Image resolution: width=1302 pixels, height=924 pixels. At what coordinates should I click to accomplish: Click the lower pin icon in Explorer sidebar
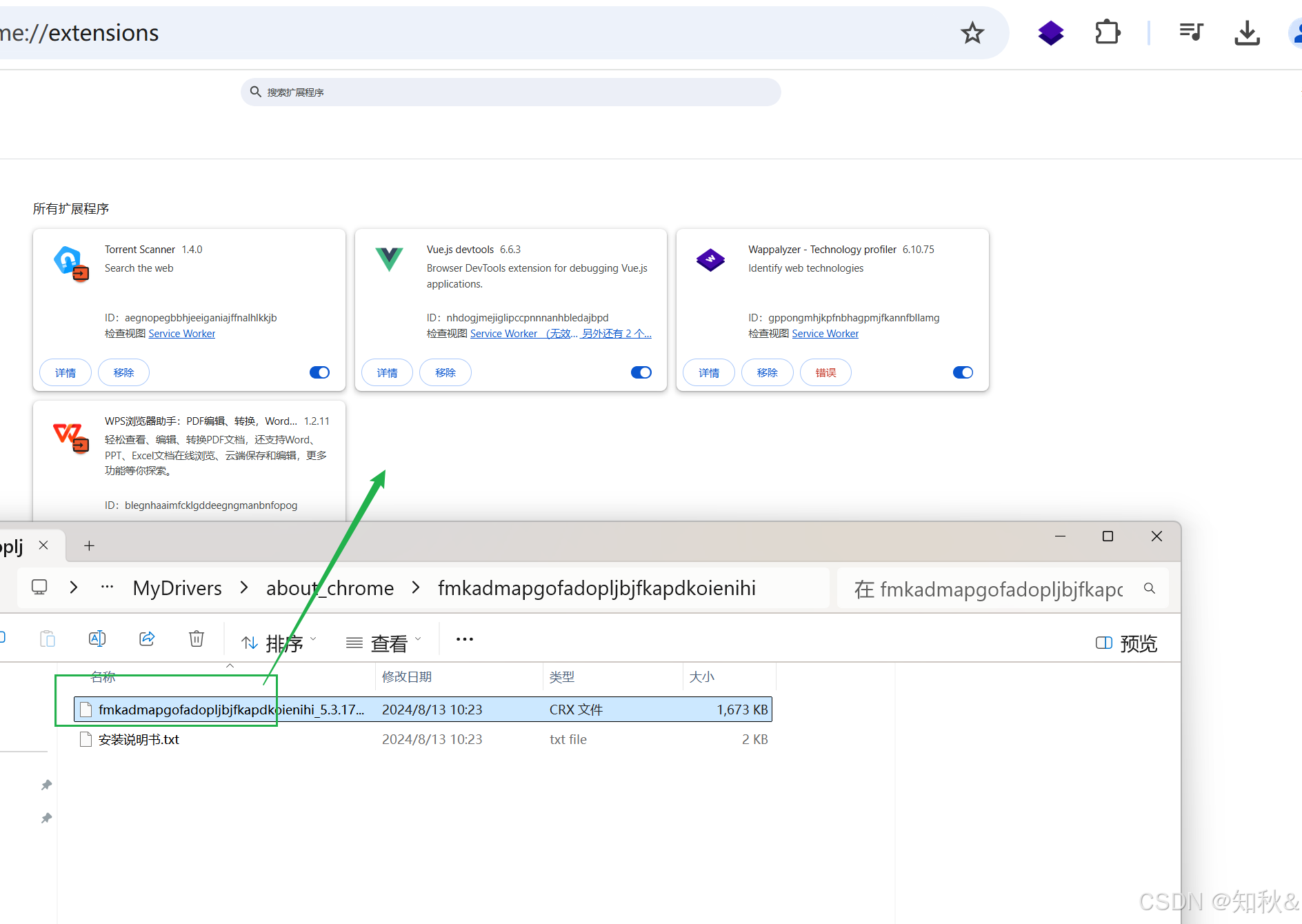coord(46,818)
